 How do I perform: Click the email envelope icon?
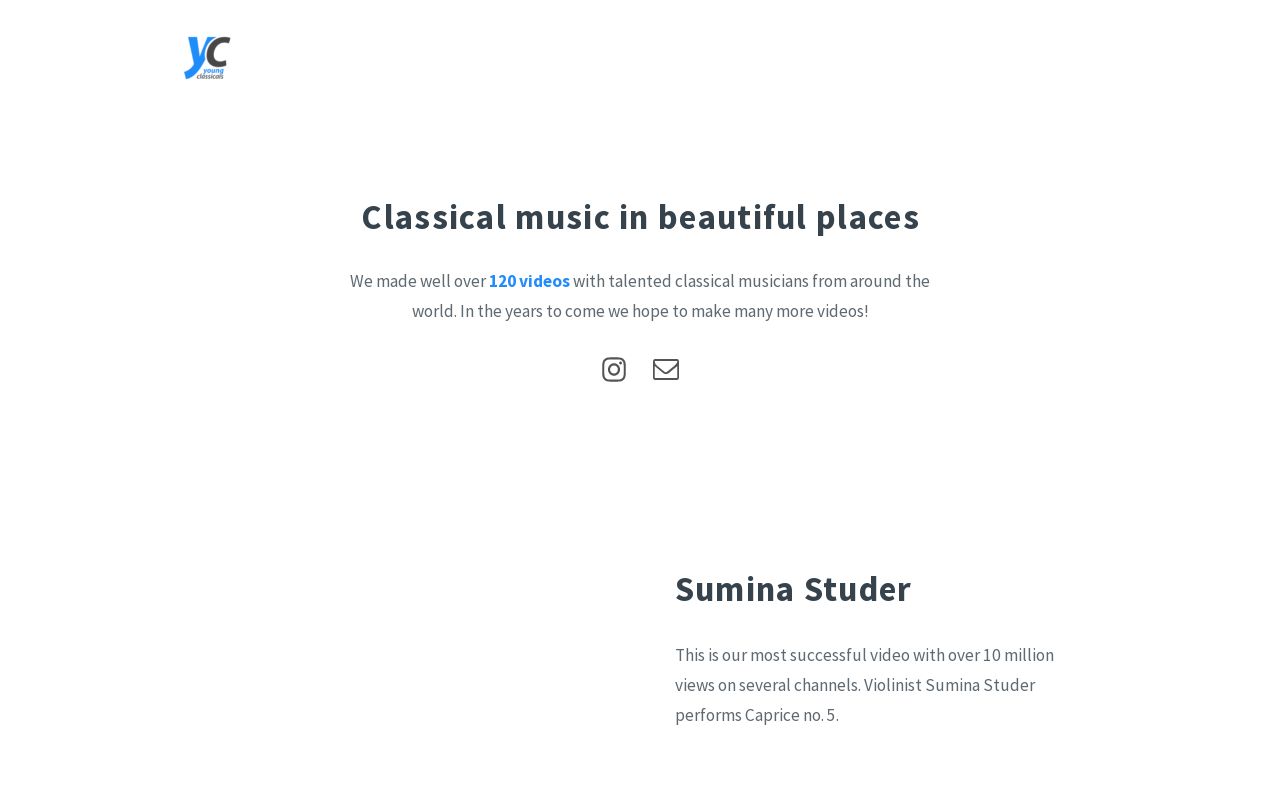[x=666, y=369]
